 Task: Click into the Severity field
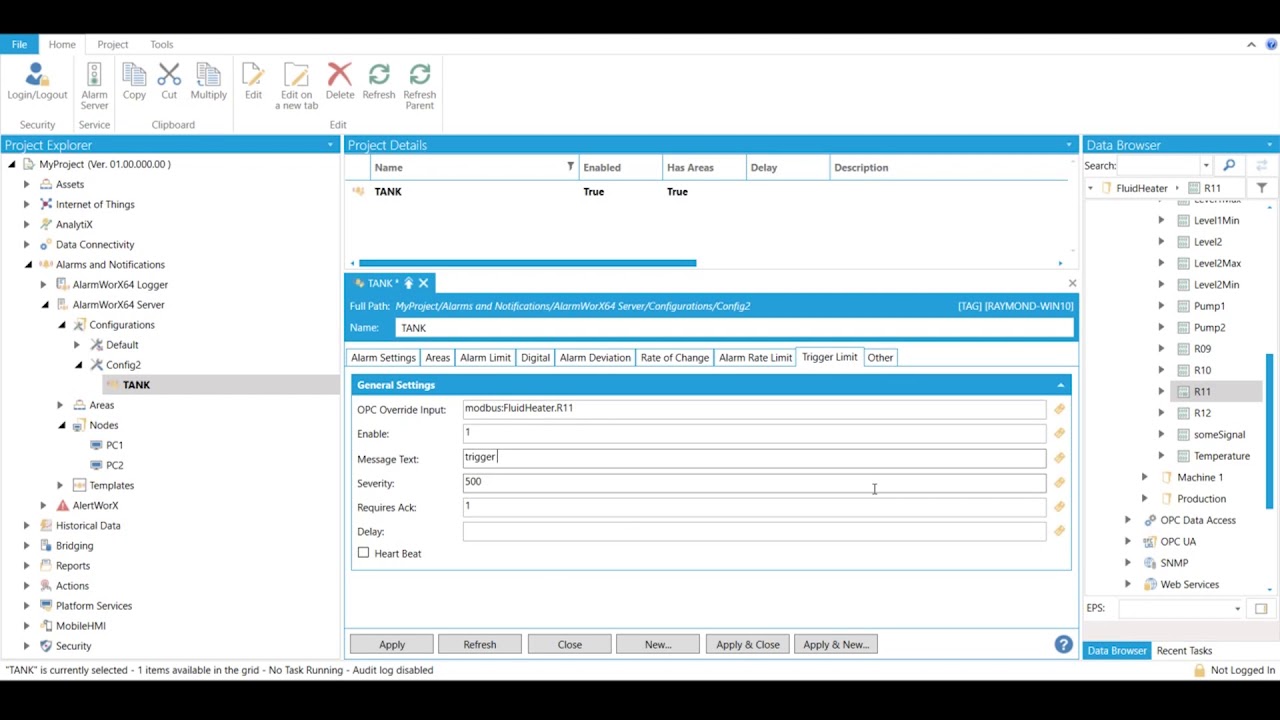click(754, 482)
